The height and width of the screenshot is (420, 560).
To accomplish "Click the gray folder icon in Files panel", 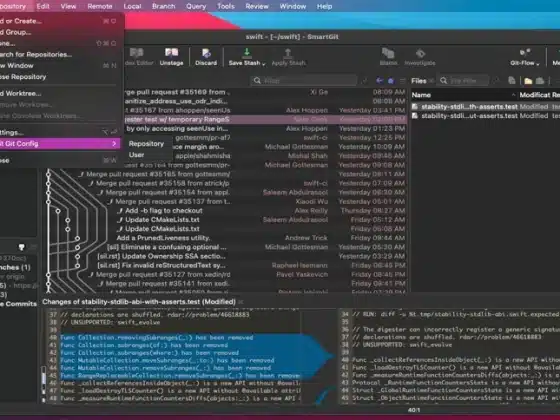I will pyautogui.click(x=540, y=81).
